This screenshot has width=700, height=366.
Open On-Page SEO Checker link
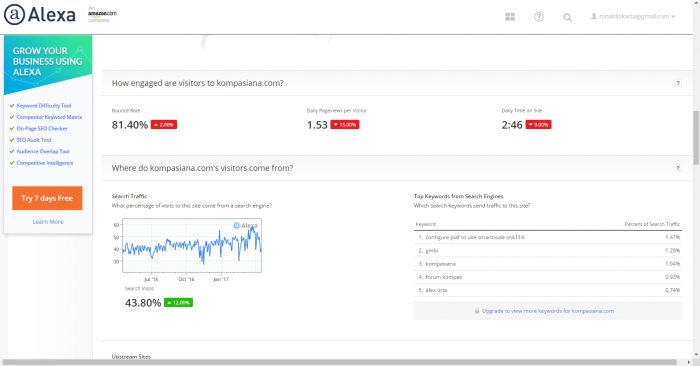click(42, 129)
